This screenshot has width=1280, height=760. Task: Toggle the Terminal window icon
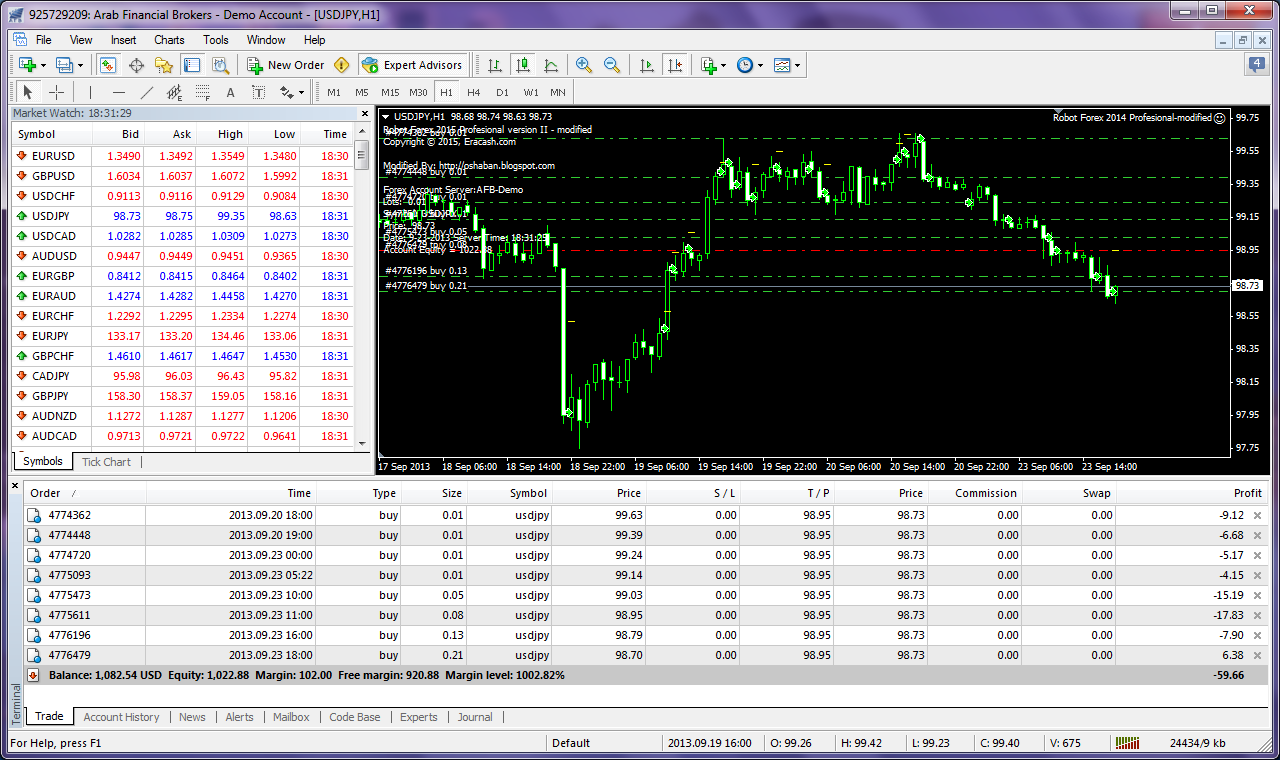click(192, 65)
